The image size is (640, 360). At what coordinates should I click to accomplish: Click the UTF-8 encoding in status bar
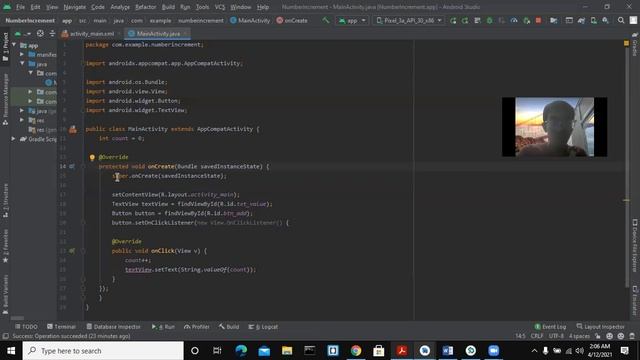click(x=556, y=336)
